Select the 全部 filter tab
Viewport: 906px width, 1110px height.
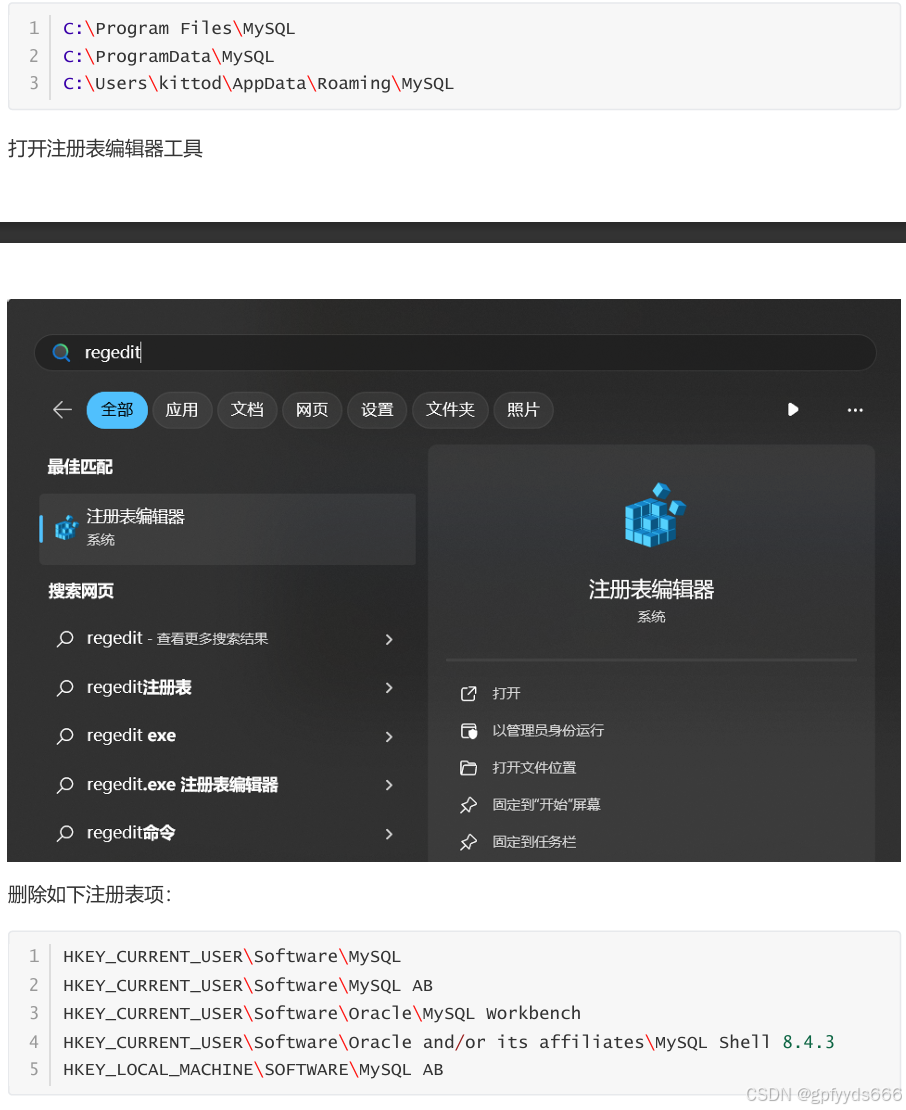click(x=117, y=410)
